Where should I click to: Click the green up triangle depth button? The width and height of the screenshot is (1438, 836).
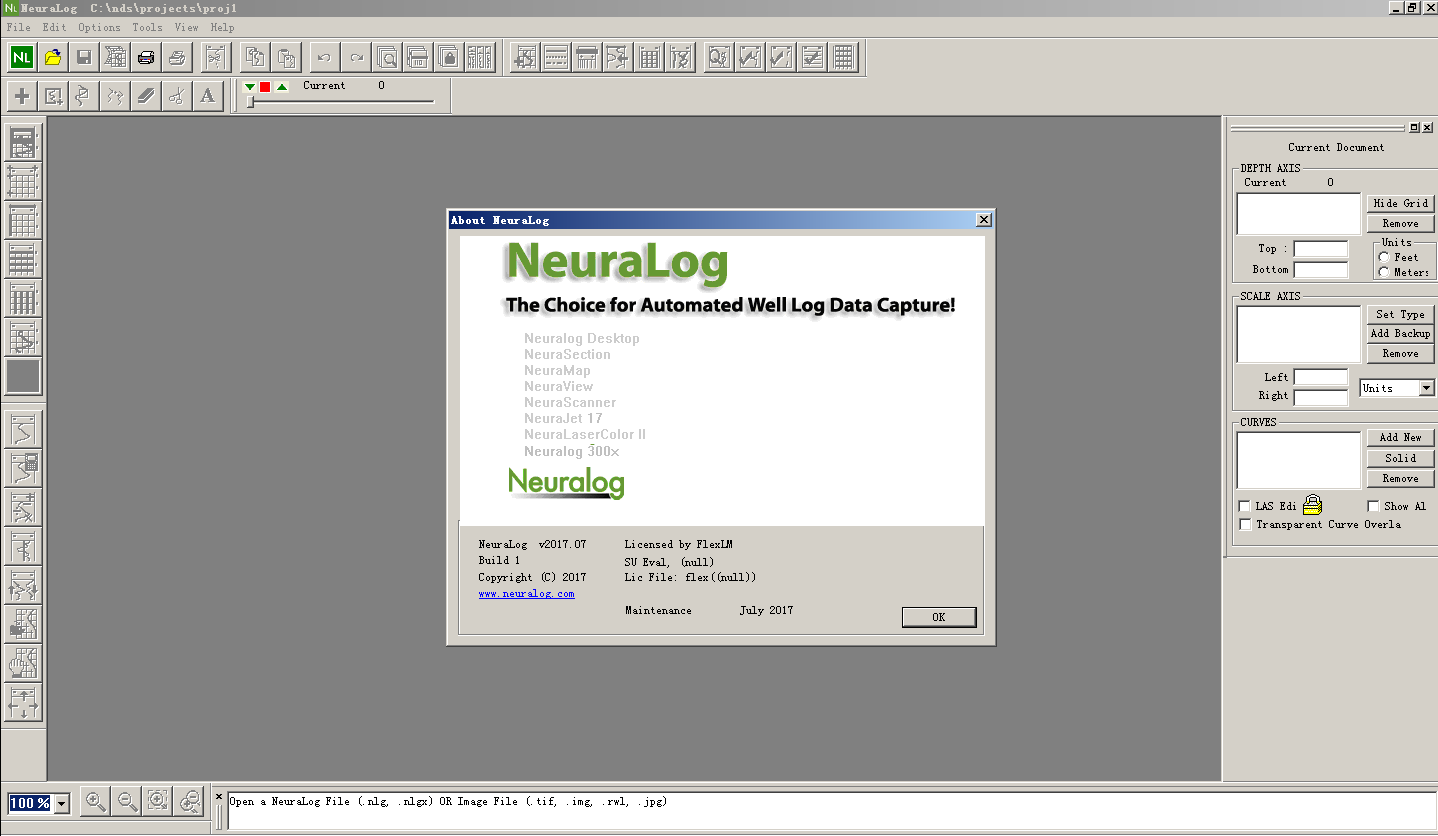point(282,87)
